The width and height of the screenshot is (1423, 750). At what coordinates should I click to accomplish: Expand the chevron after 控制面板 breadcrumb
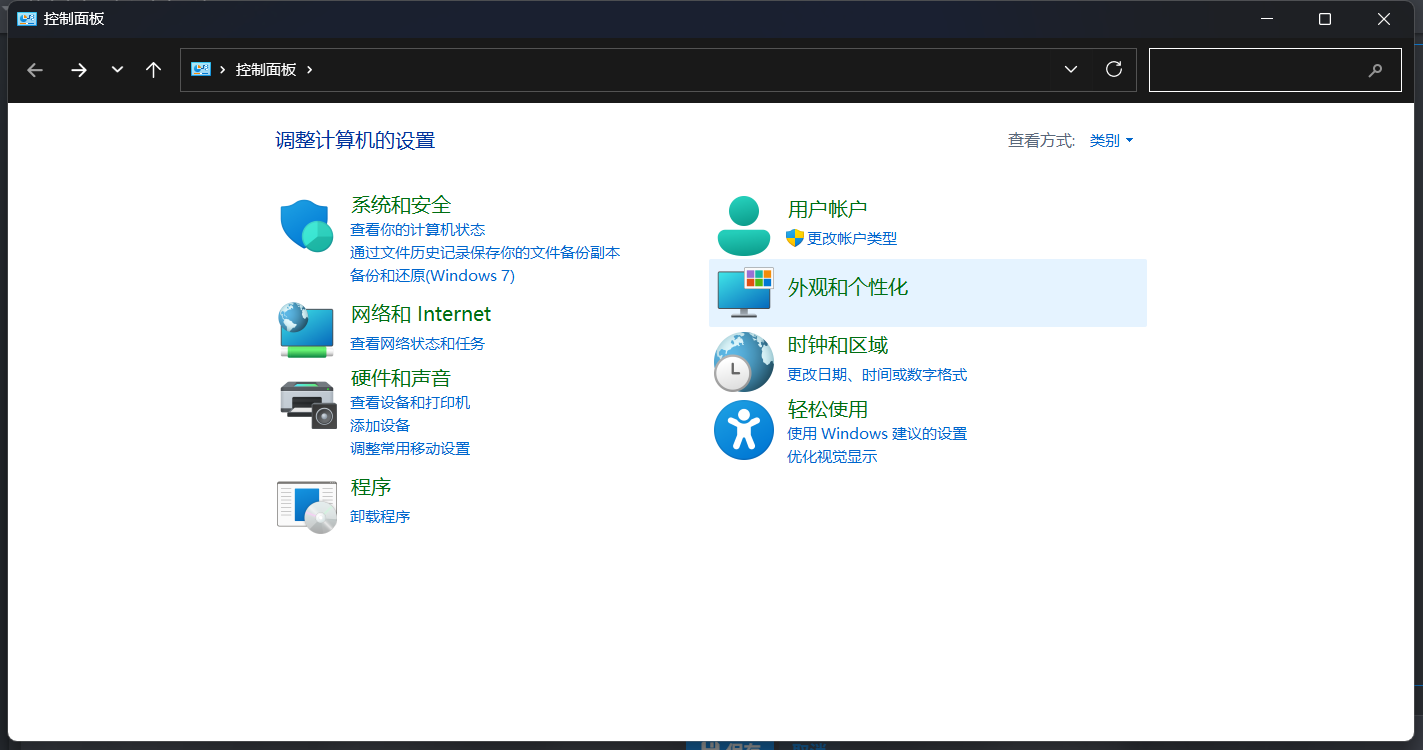pos(310,69)
